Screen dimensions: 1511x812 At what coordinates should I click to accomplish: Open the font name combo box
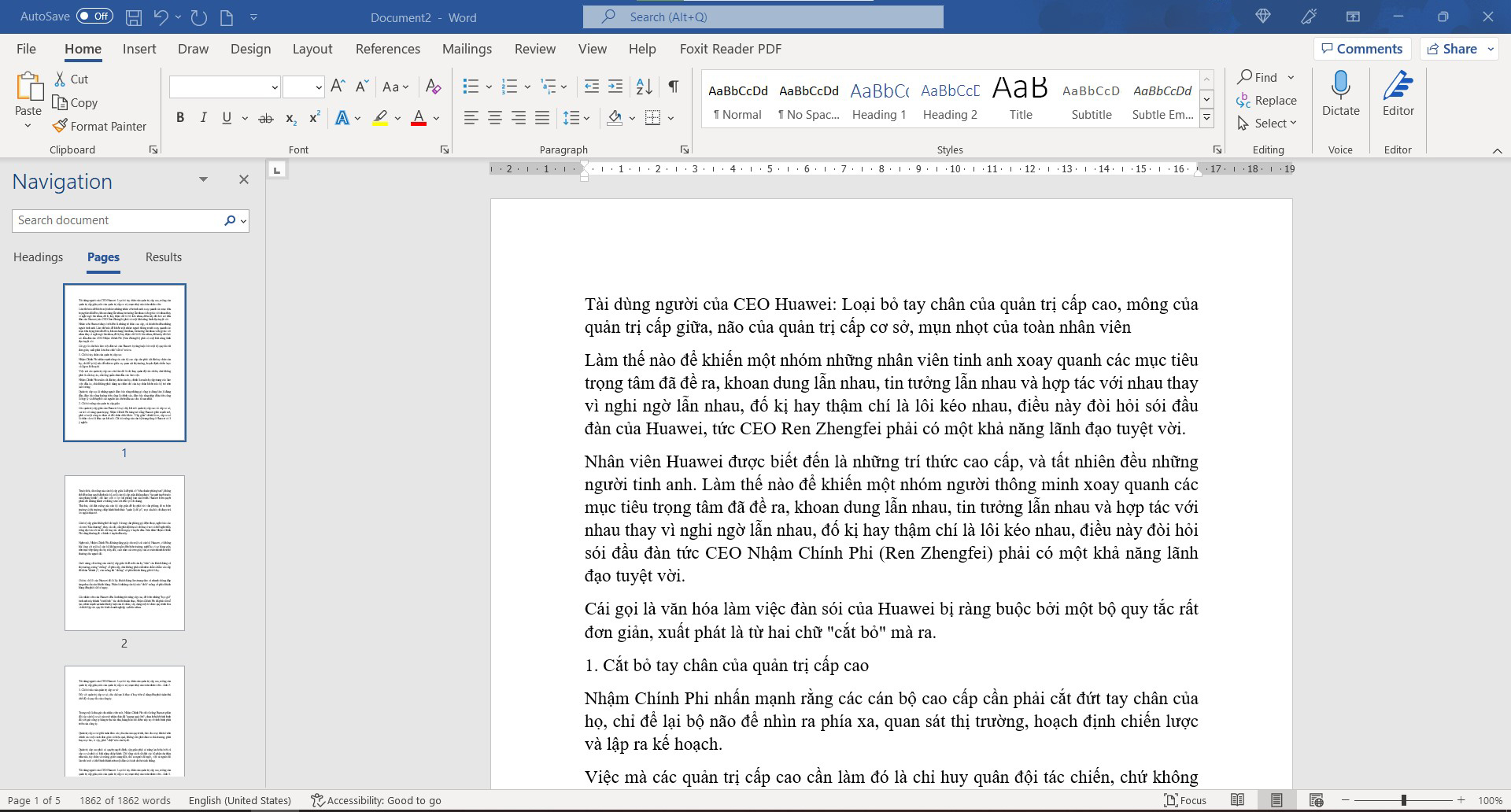225,87
